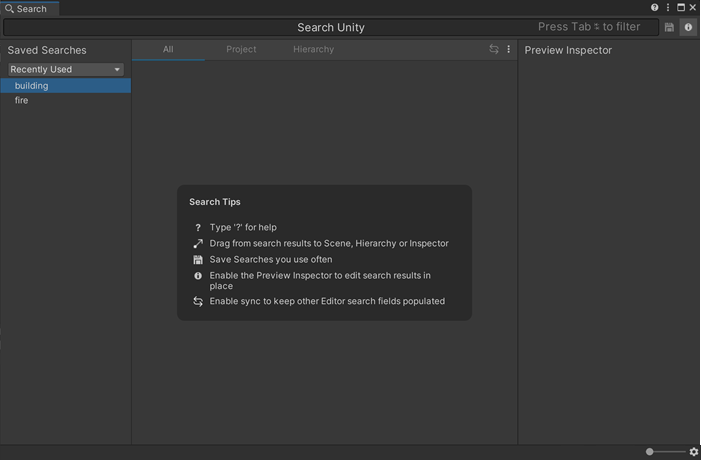This screenshot has width=701, height=460.
Task: Maximize the Search window
Action: tap(681, 8)
